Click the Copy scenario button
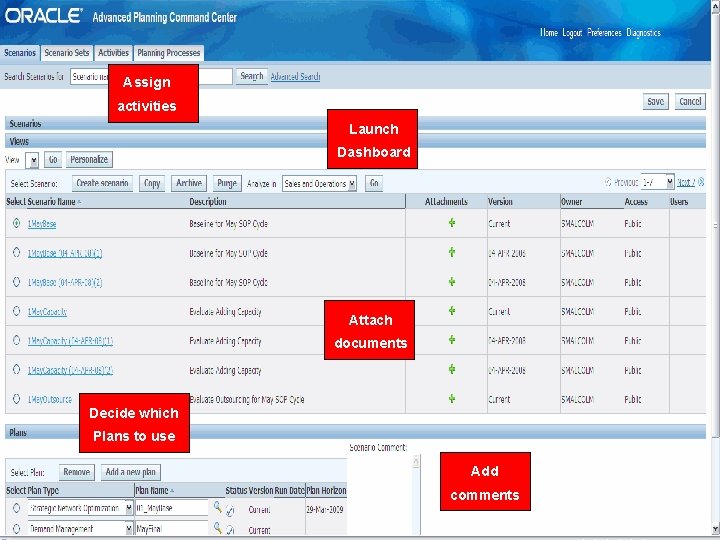720x540 pixels. pos(152,183)
